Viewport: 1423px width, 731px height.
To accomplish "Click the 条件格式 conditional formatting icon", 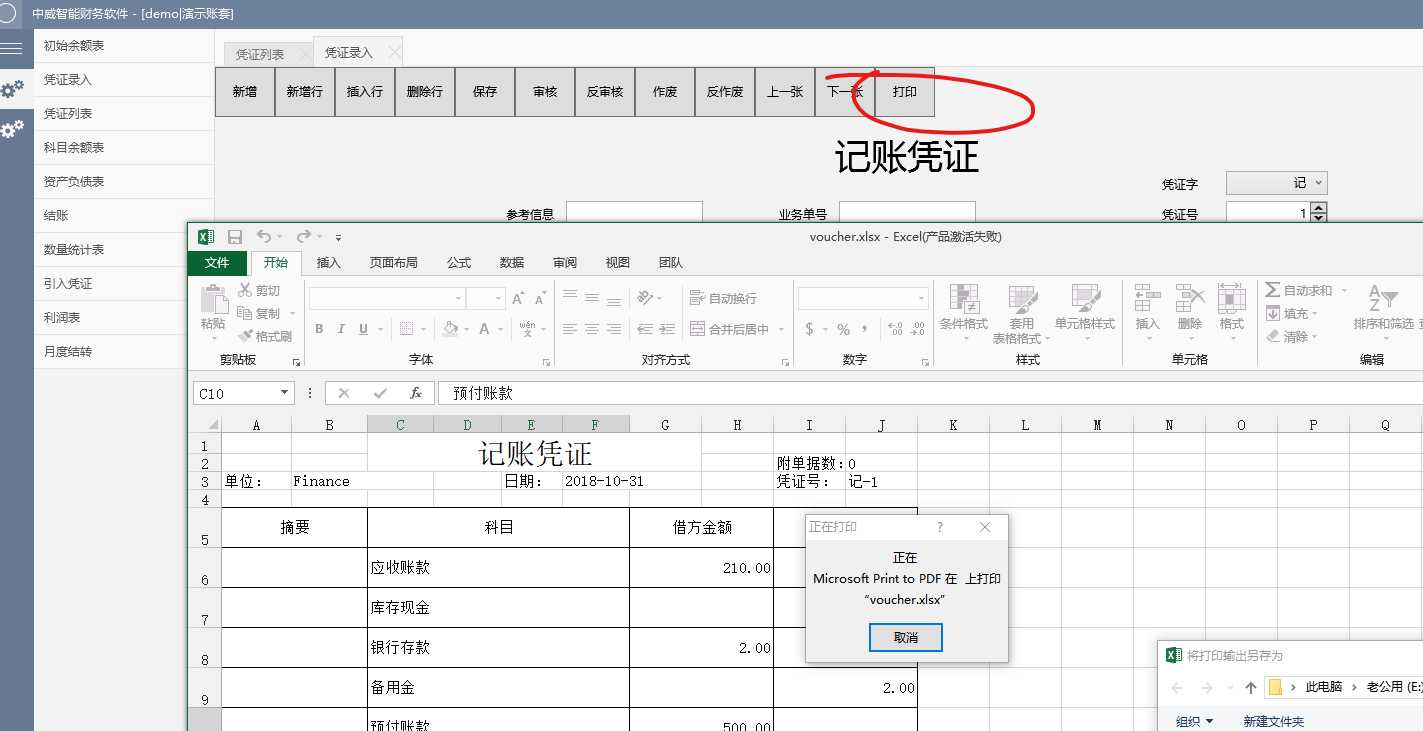I will click(964, 298).
